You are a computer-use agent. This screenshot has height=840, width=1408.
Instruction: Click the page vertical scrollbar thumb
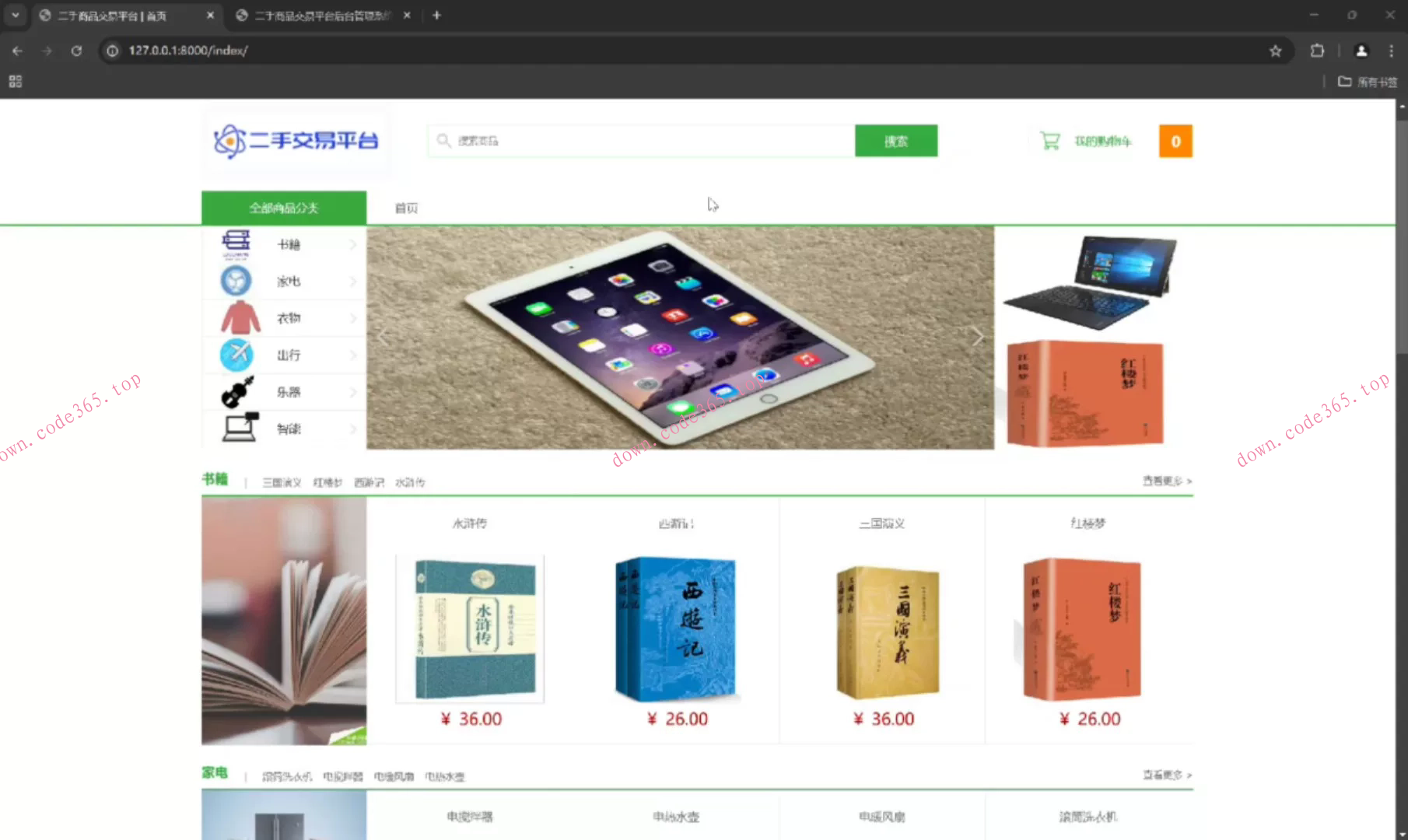click(1402, 237)
